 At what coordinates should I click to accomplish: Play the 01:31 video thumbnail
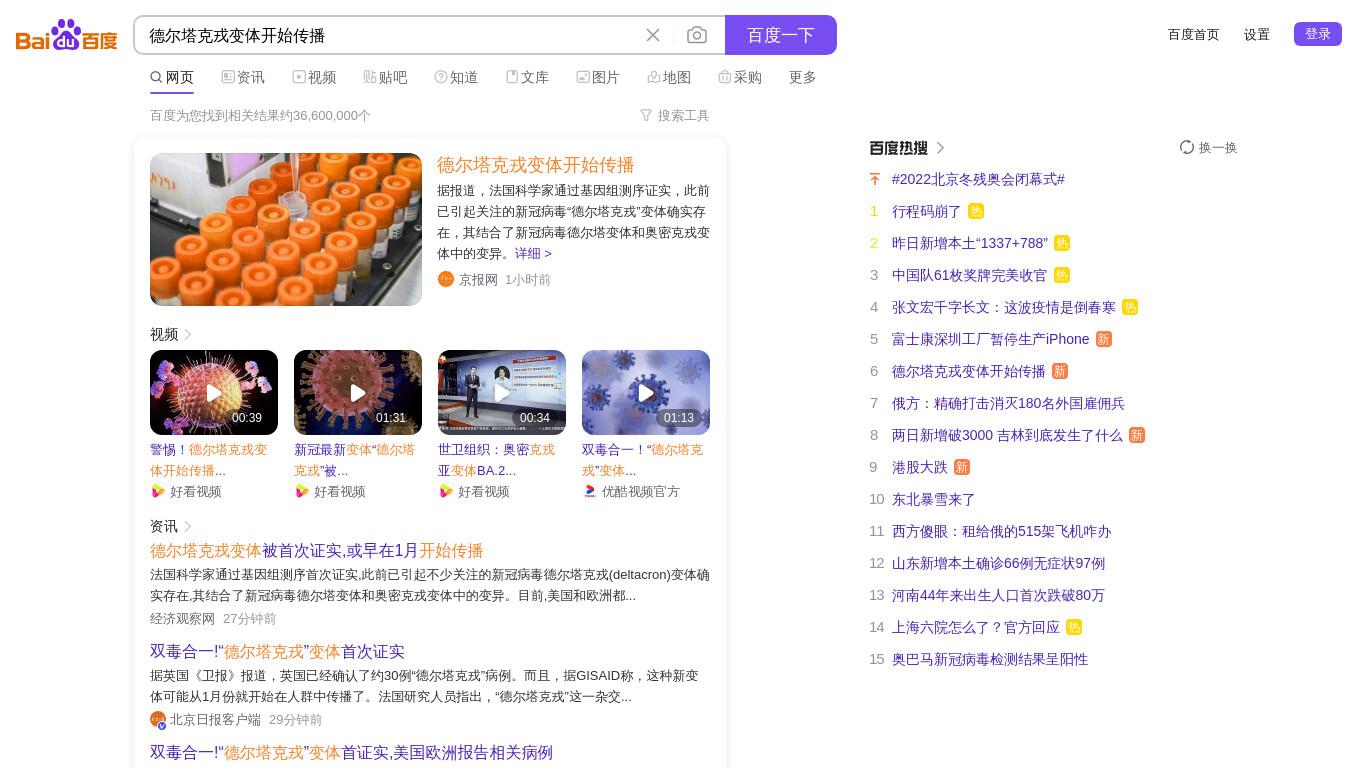point(358,392)
